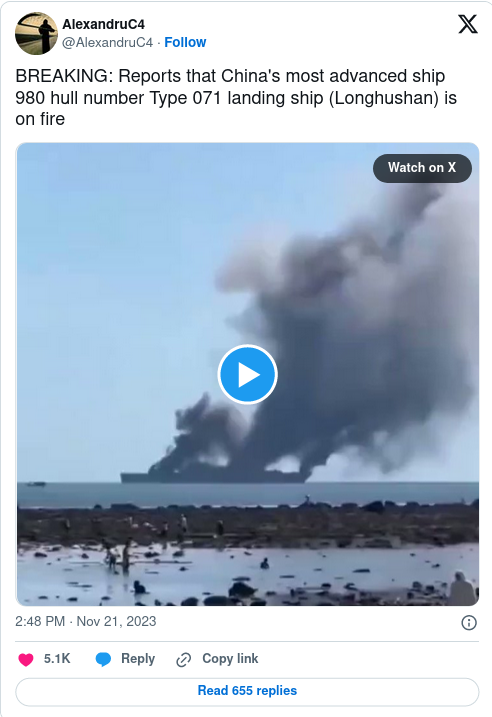The width and height of the screenshot is (492, 717).
Task: Click the @AlexandruC4 handle
Action: point(107,42)
